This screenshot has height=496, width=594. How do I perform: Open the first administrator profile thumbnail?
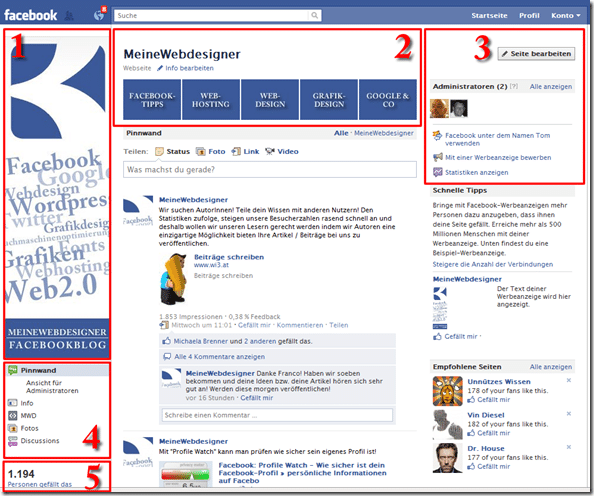click(x=439, y=108)
